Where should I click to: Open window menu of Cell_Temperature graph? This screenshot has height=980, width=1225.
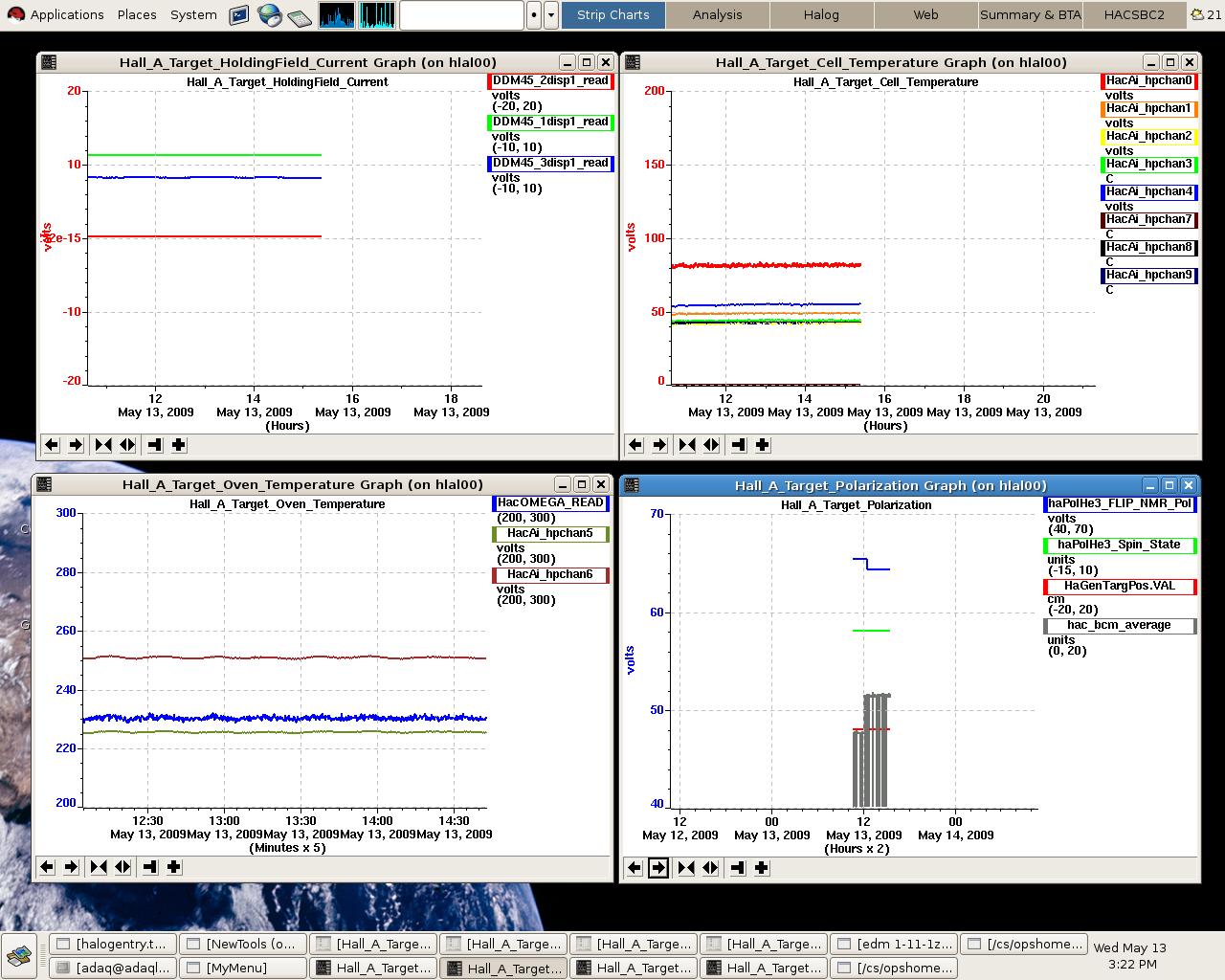coord(633,62)
